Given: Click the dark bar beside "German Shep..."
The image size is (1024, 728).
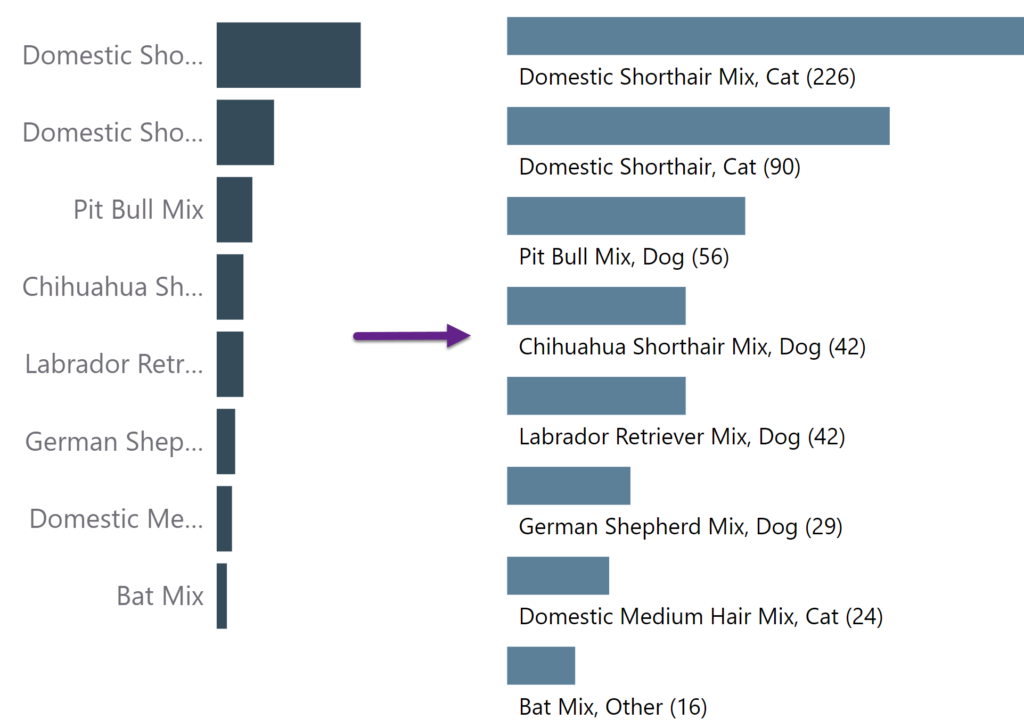Looking at the screenshot, I should click(226, 441).
